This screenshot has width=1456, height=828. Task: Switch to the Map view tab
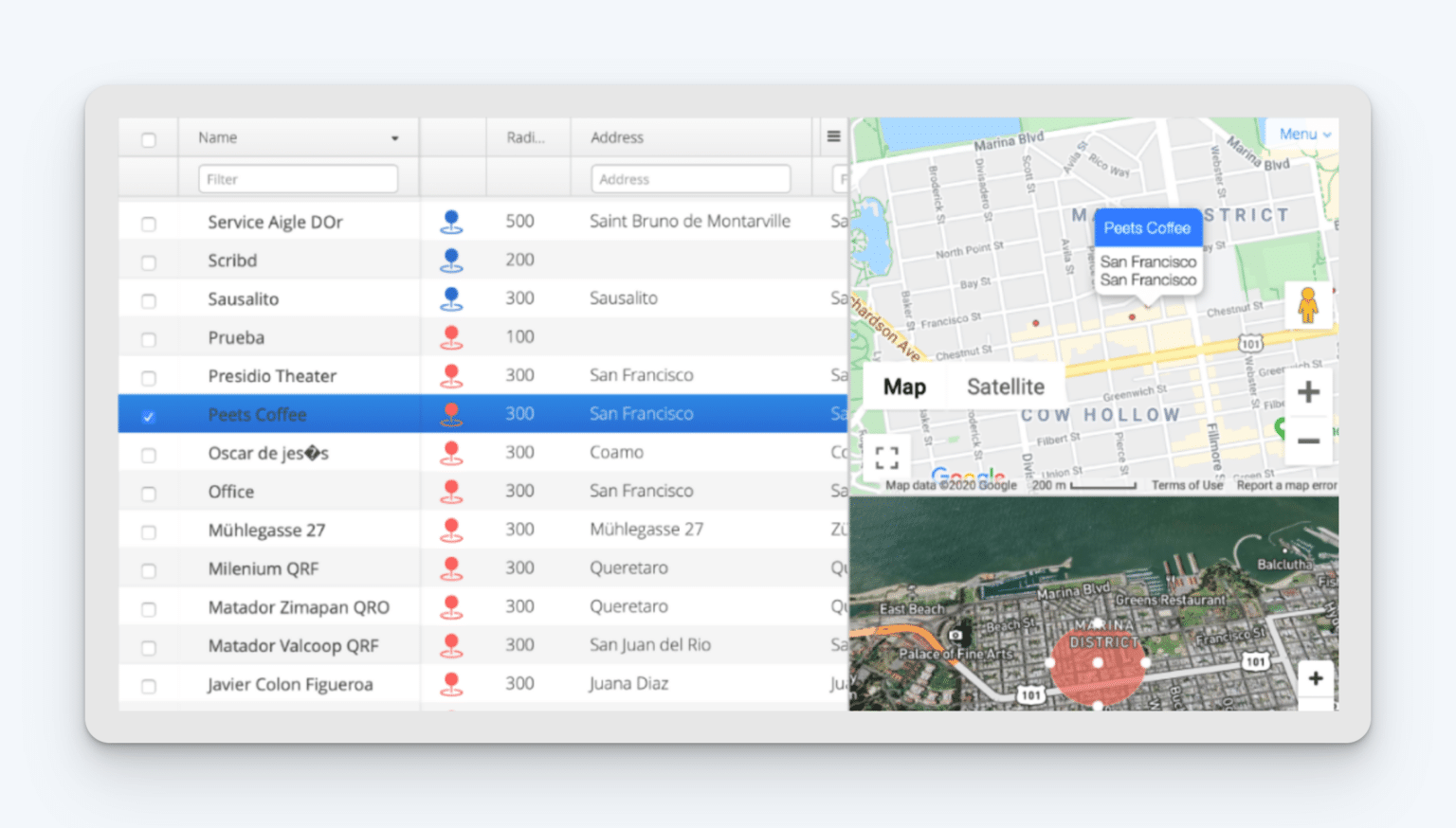point(903,386)
